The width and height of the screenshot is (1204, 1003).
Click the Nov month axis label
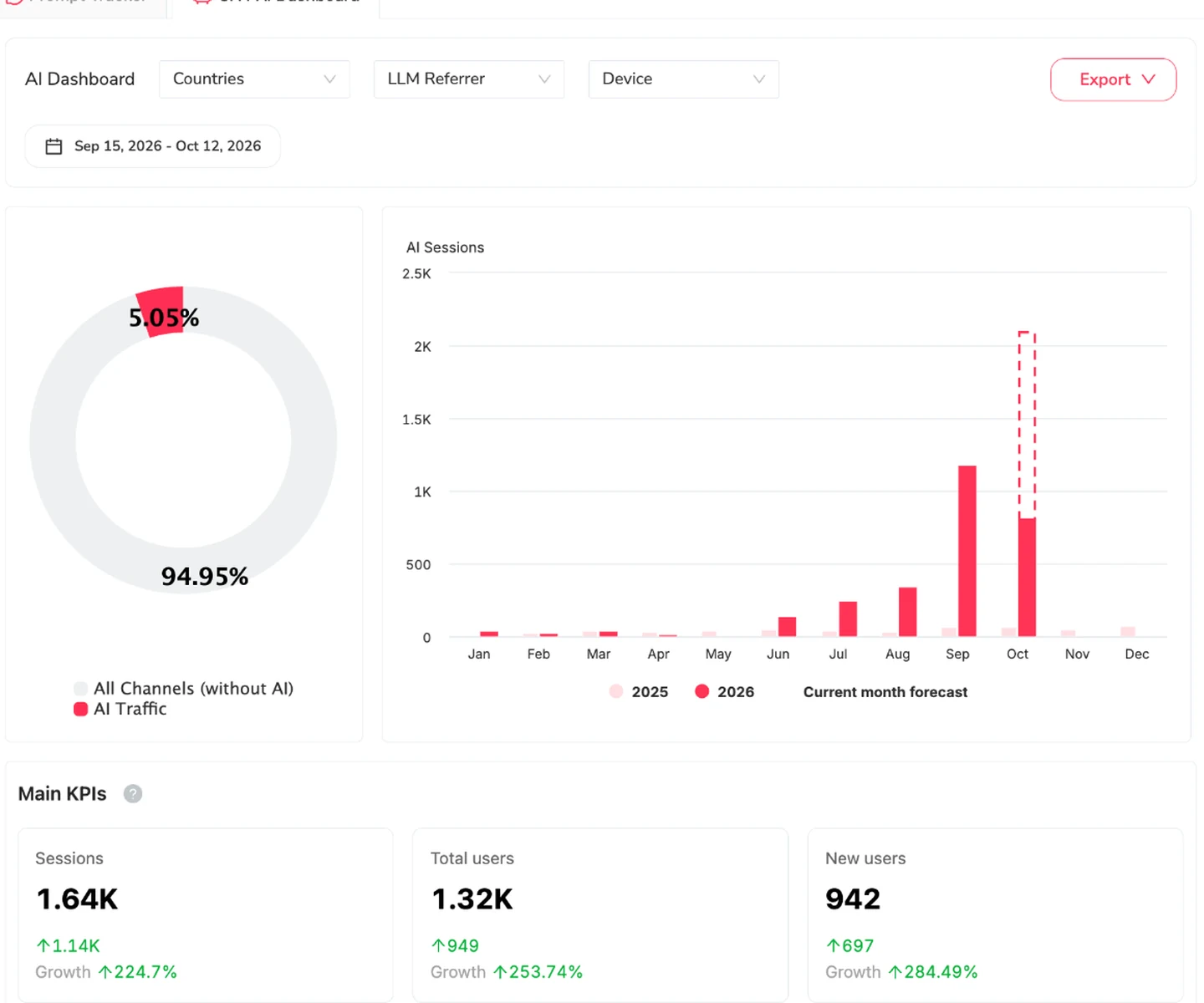(1077, 654)
